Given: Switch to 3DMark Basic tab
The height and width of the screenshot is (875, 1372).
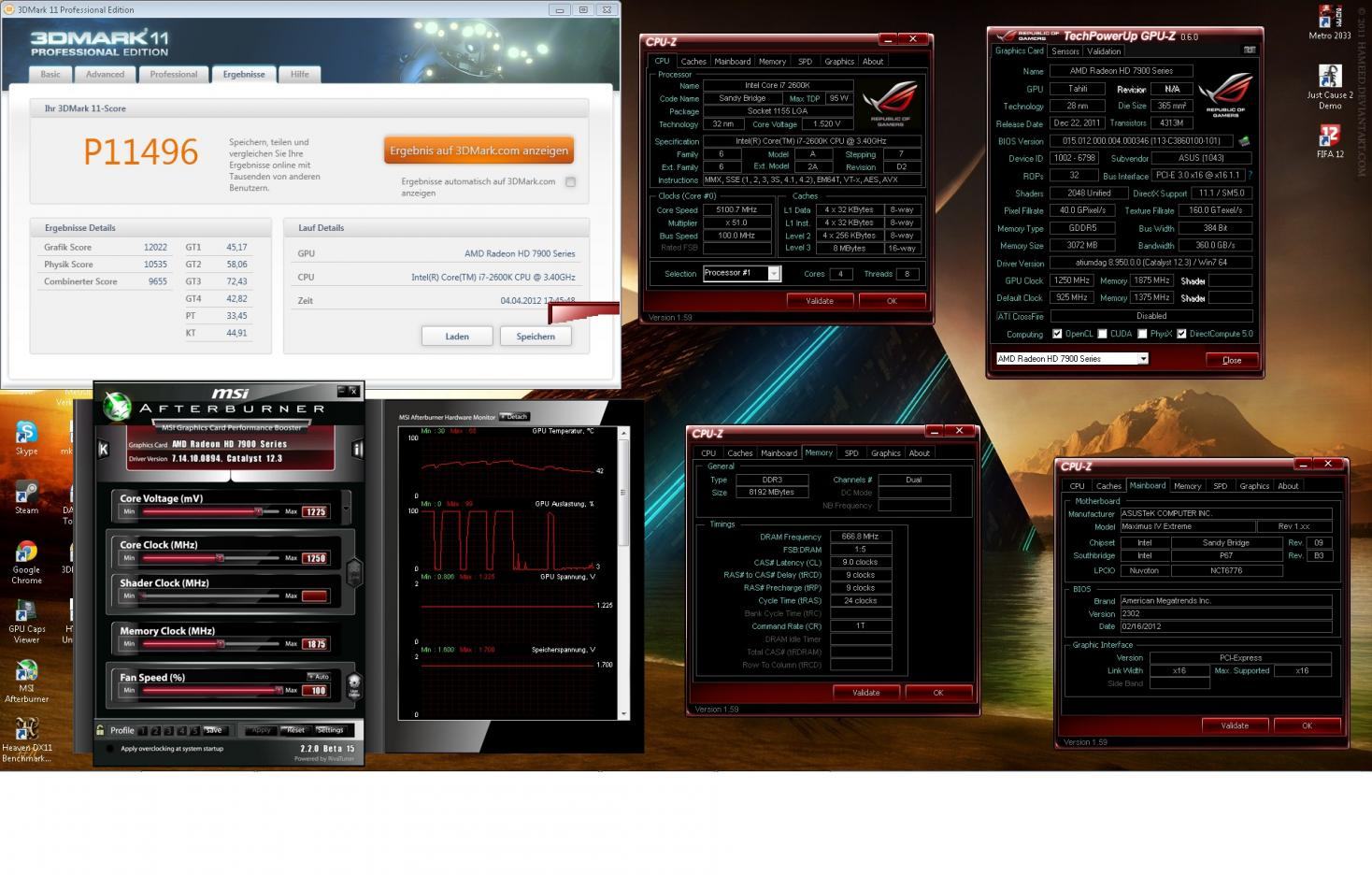Looking at the screenshot, I should (50, 74).
